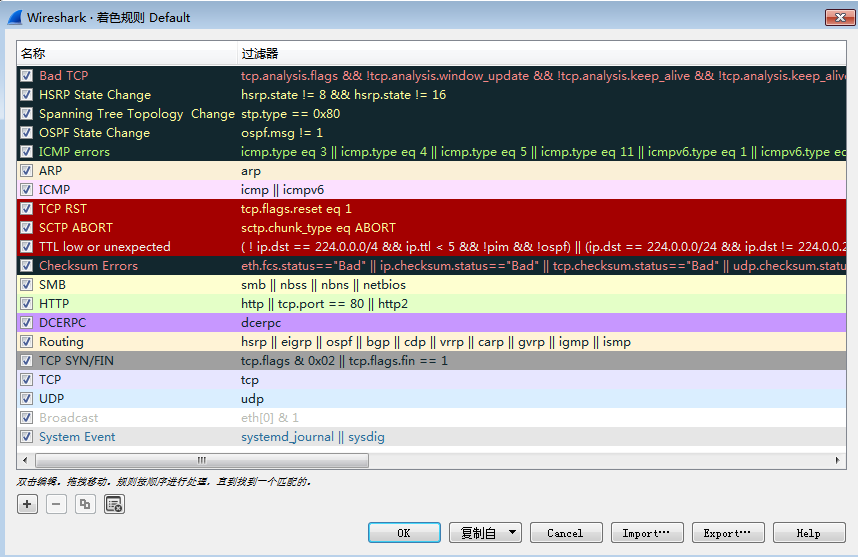Click filter text 'tcp.flags.reset eq 1'
The width and height of the screenshot is (858, 557).
pos(297,209)
